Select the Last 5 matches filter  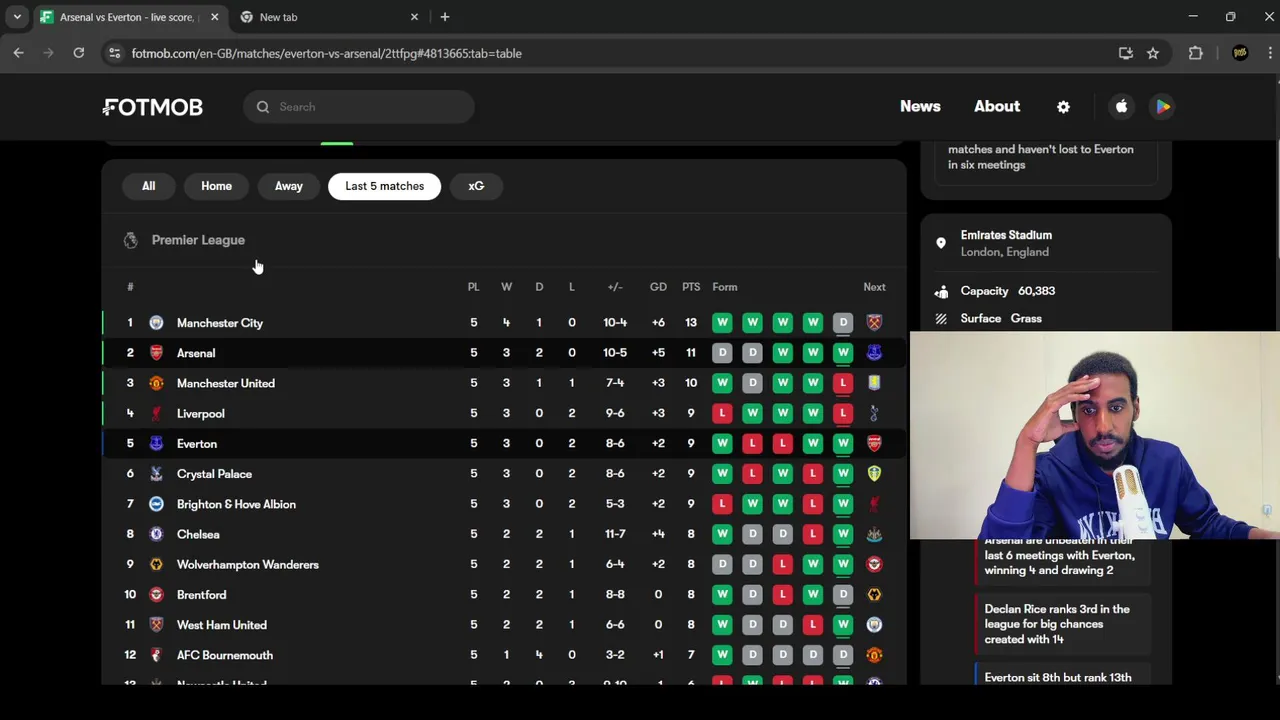point(384,186)
